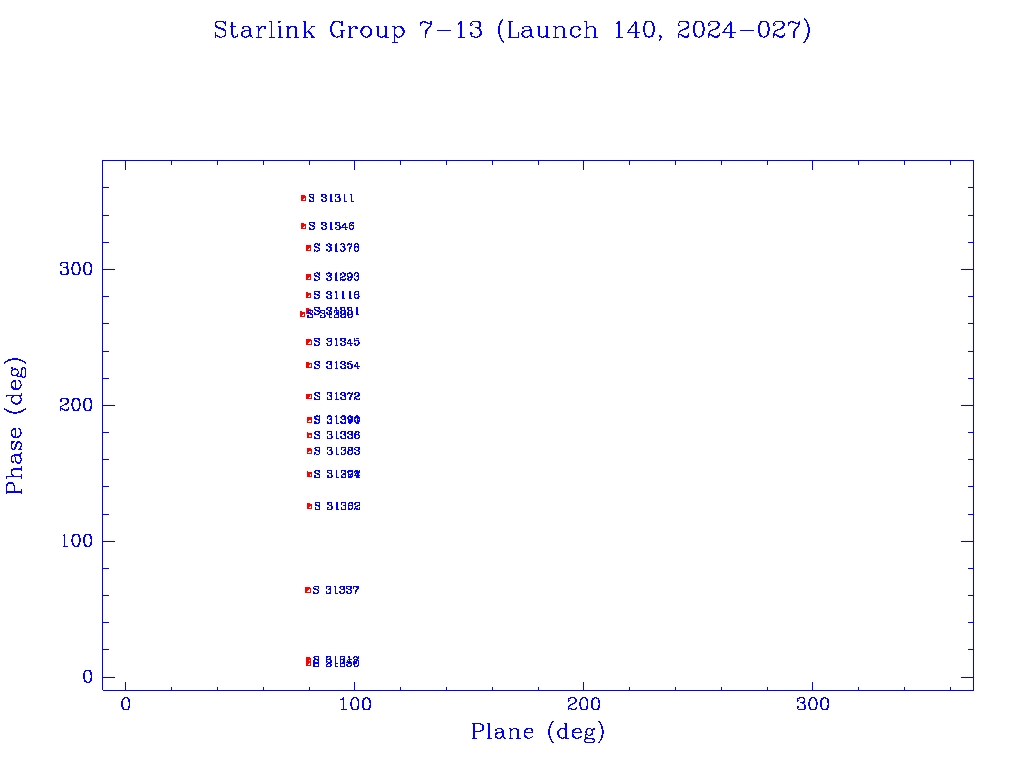Click the 'Plane (deg)' horizontal axis label
1024x768 pixels.
[537, 731]
